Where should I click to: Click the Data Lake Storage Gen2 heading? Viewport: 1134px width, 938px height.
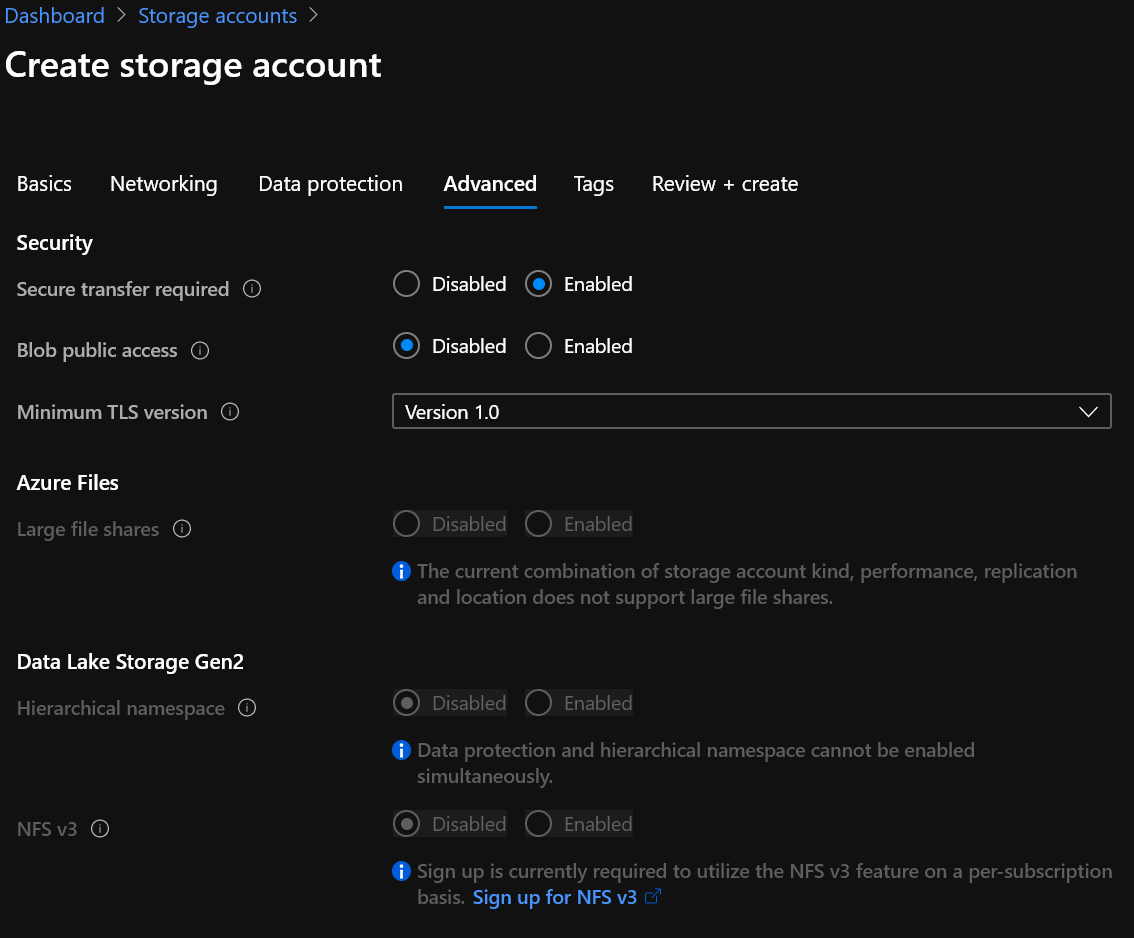(130, 662)
